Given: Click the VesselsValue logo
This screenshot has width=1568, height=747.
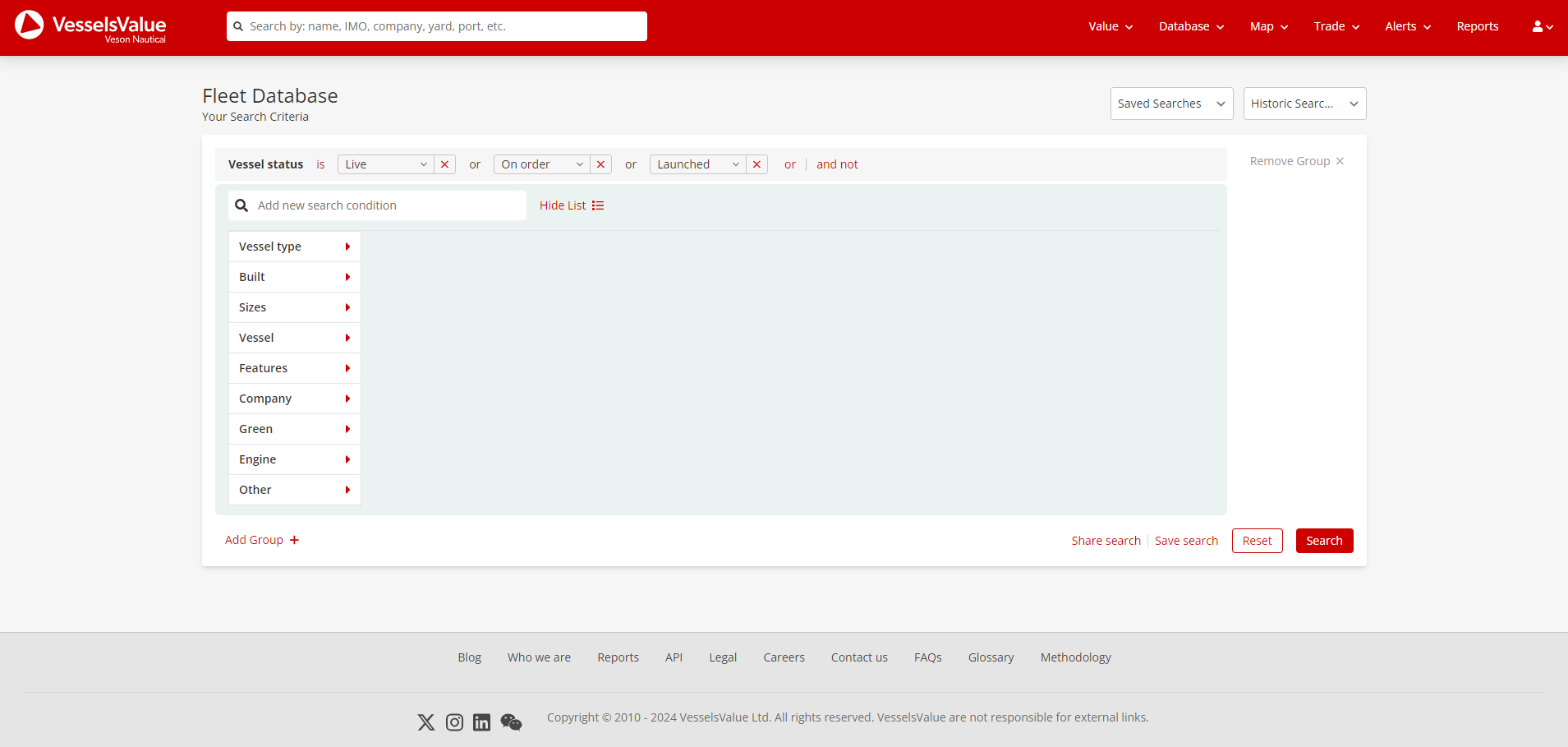Looking at the screenshot, I should pyautogui.click(x=90, y=26).
